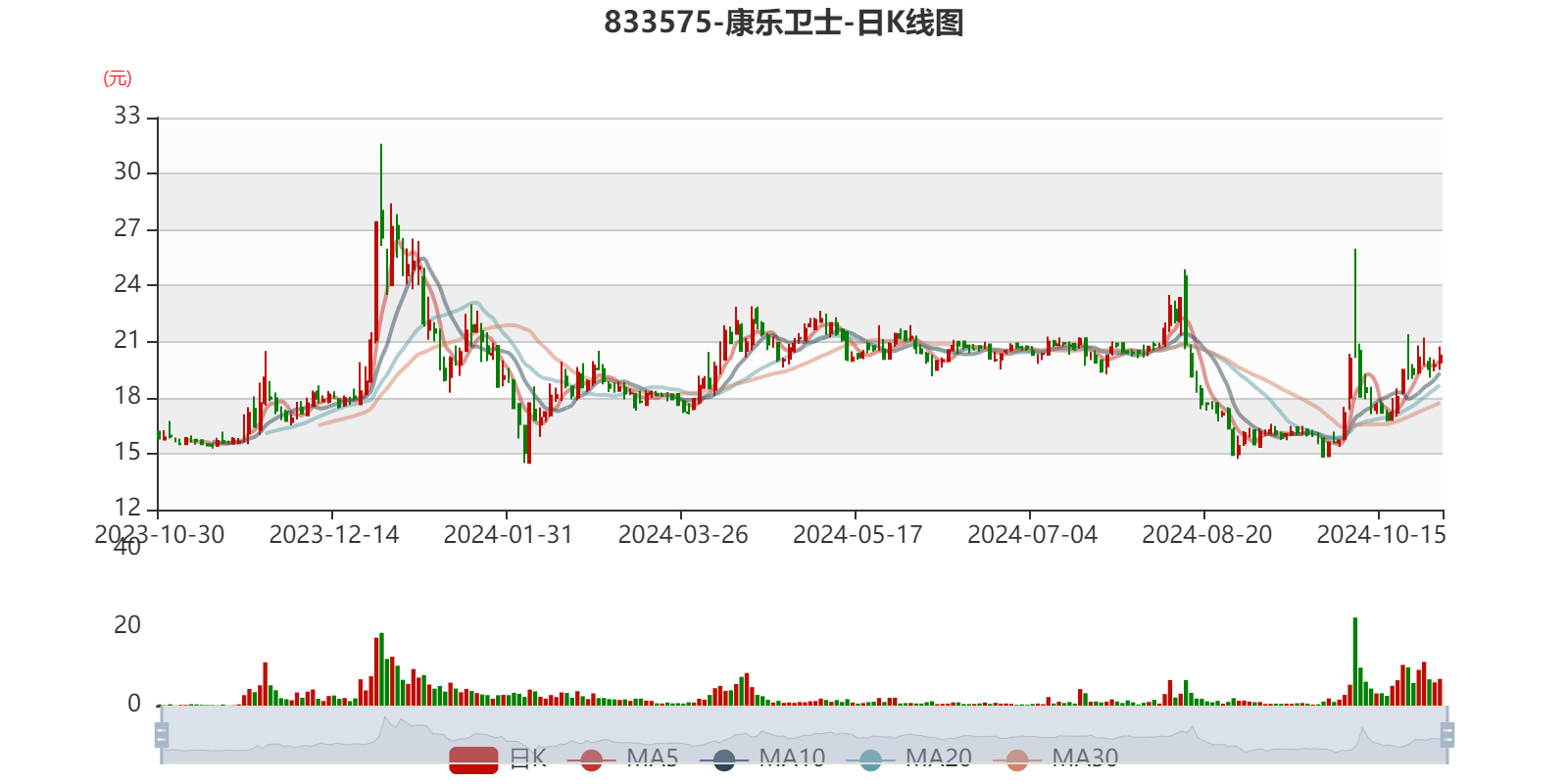This screenshot has height=784, width=1568.
Task: Click the 2024-08-20 date axis label
Action: (x=1206, y=535)
